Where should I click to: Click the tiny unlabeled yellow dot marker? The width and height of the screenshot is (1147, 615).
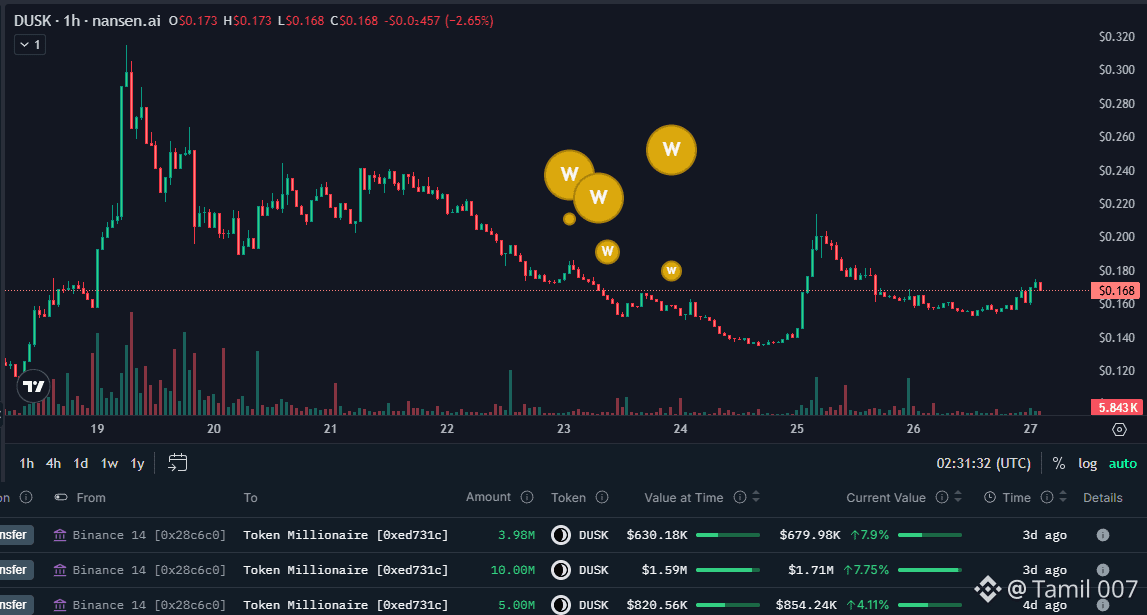coord(569,219)
